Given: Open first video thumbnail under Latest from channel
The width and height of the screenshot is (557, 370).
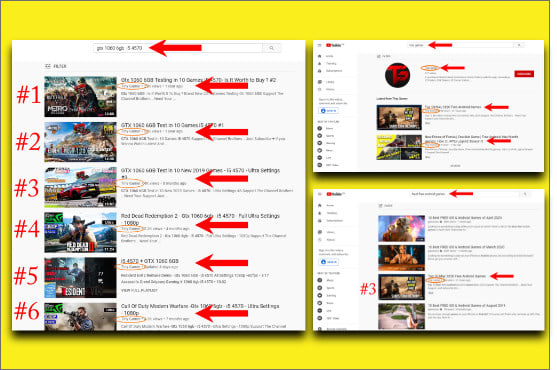Looking at the screenshot, I should (x=399, y=117).
